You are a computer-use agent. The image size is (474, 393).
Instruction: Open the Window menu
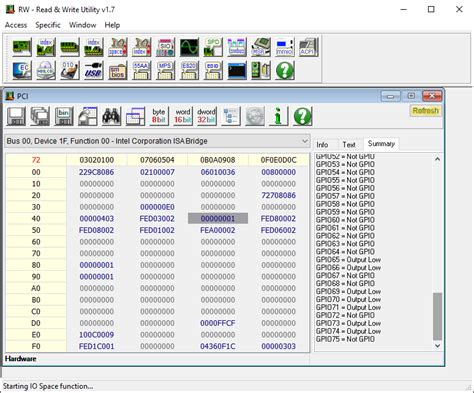point(82,25)
